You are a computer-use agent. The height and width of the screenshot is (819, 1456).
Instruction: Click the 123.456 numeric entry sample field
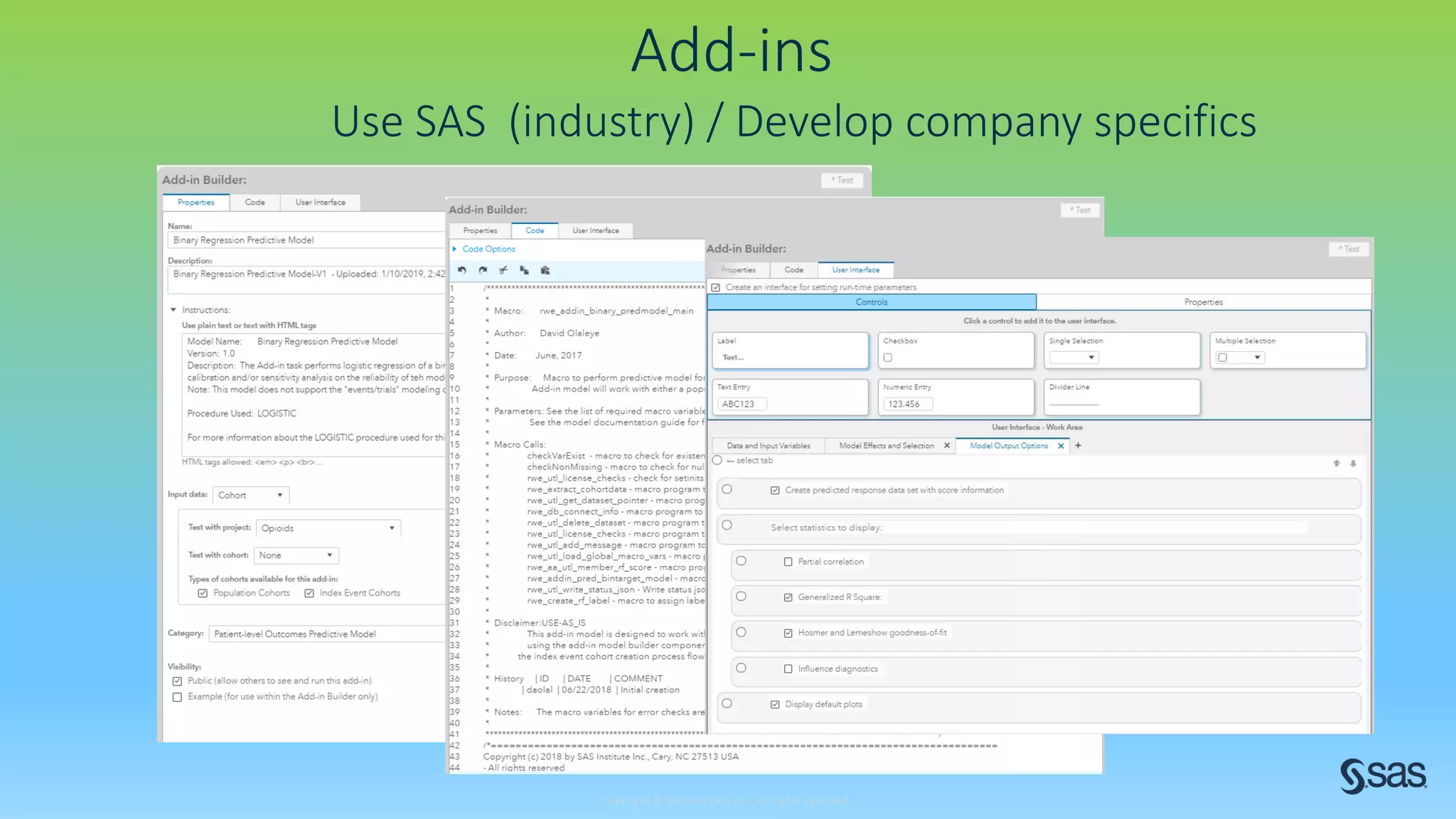[x=908, y=404]
